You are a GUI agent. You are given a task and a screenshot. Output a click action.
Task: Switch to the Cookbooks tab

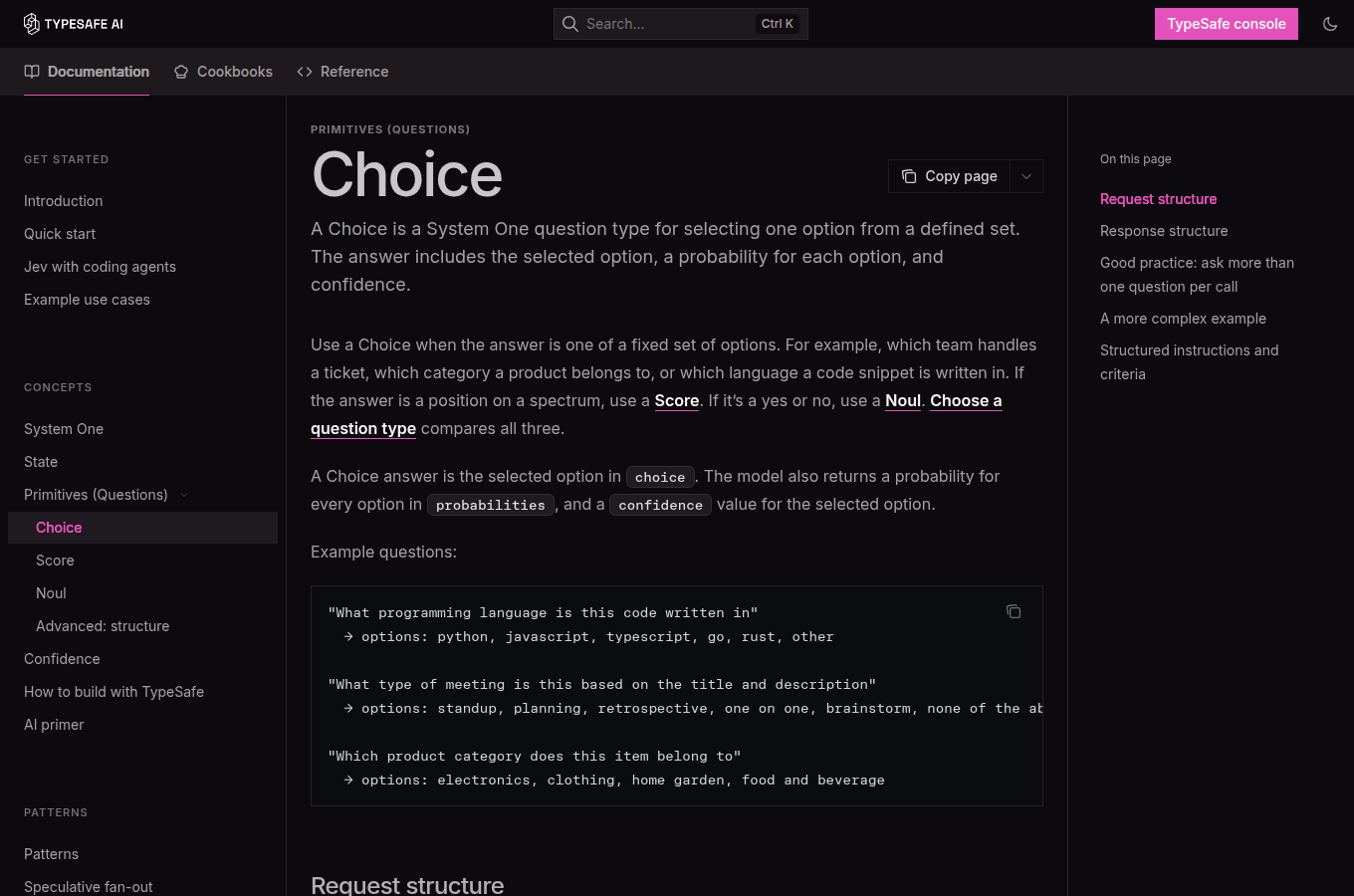(223, 72)
